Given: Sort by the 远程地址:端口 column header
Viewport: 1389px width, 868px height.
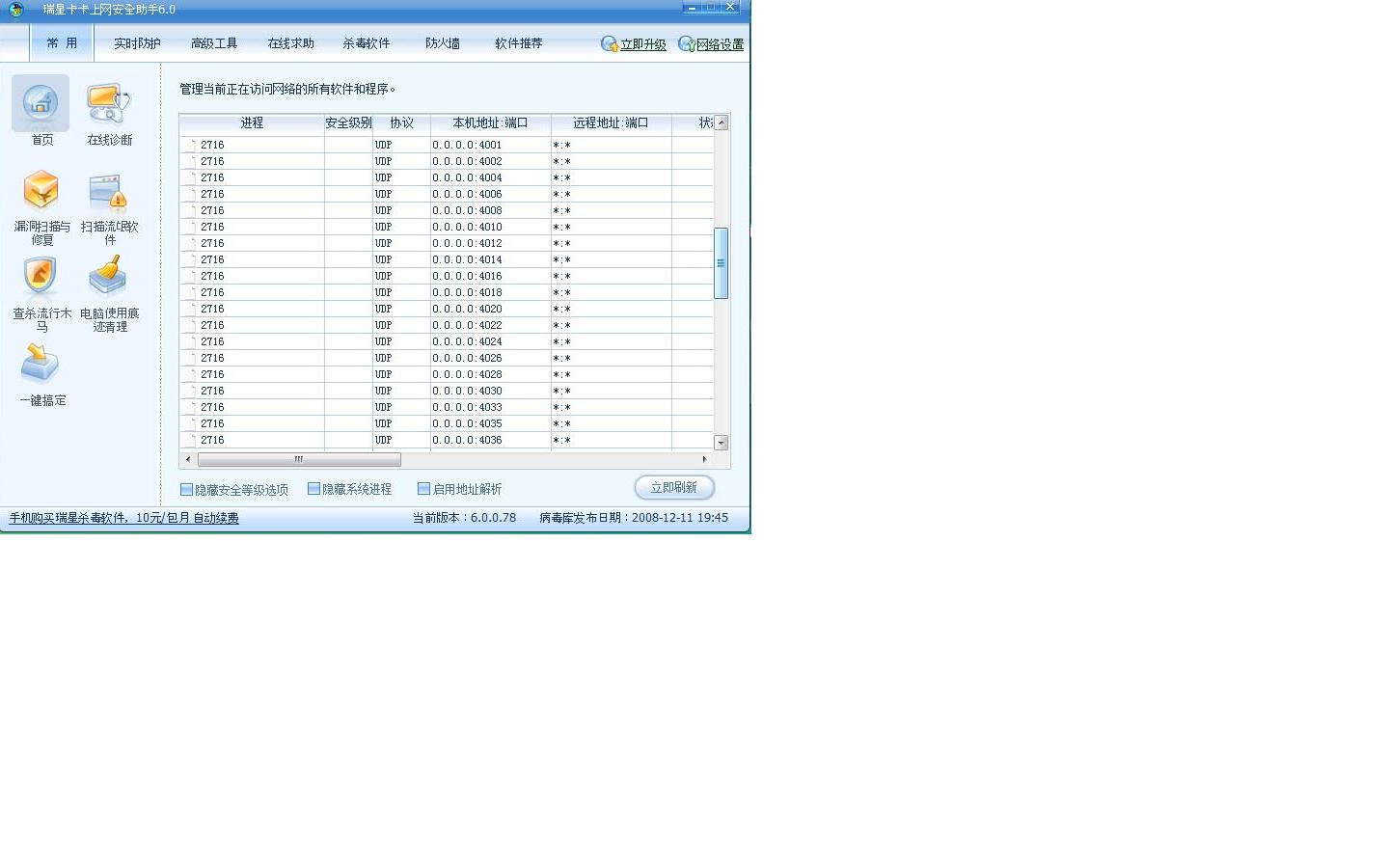Looking at the screenshot, I should point(611,123).
